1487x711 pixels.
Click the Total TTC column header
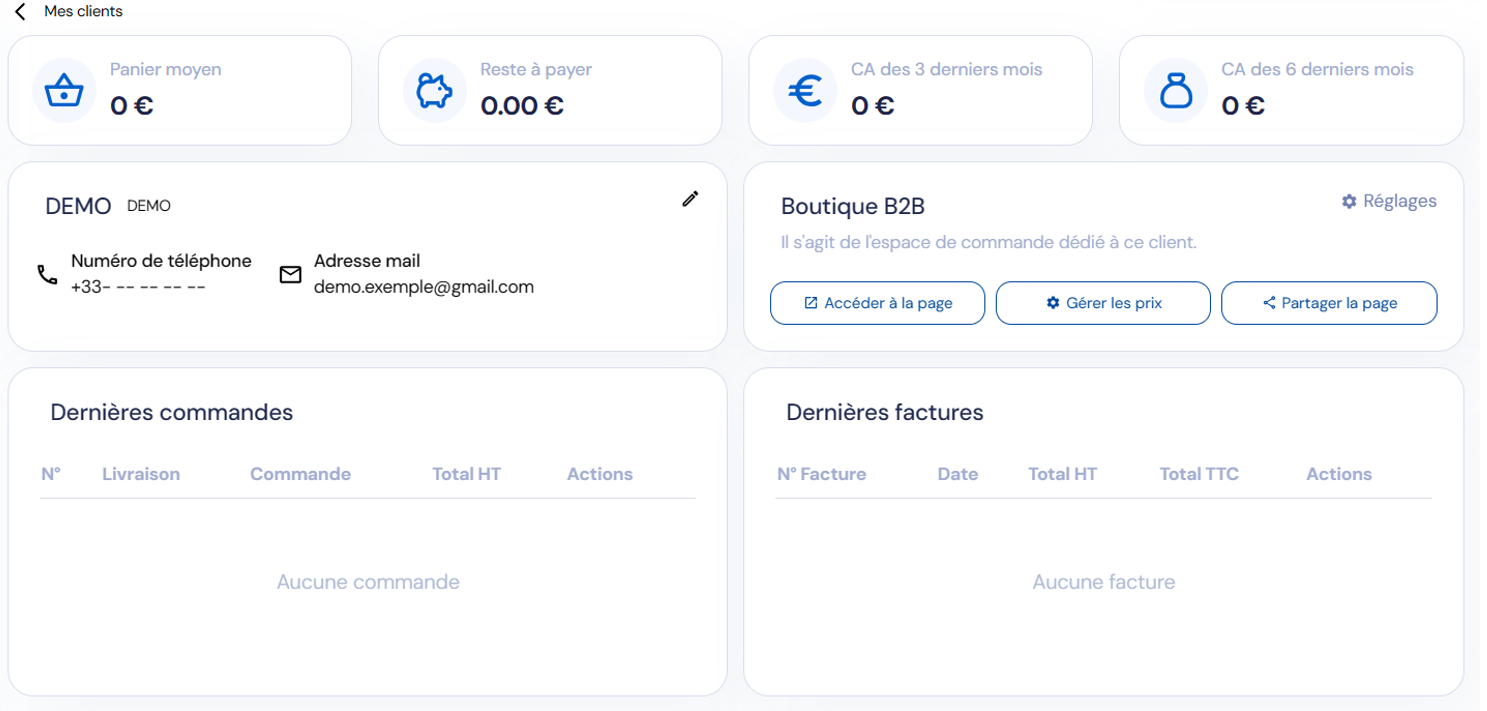(1199, 474)
